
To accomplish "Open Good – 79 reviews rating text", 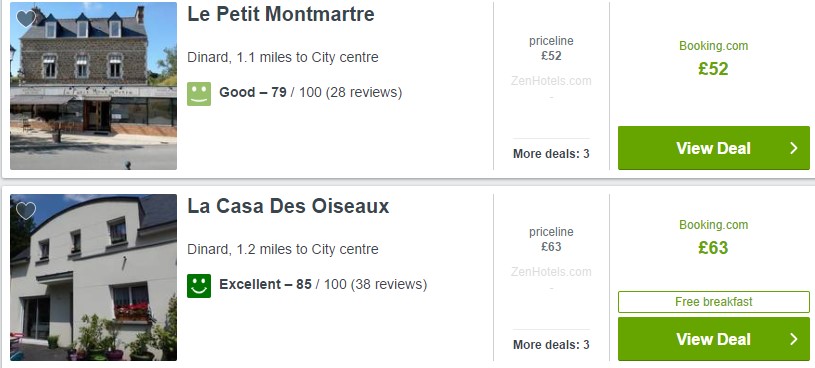I will click(310, 93).
